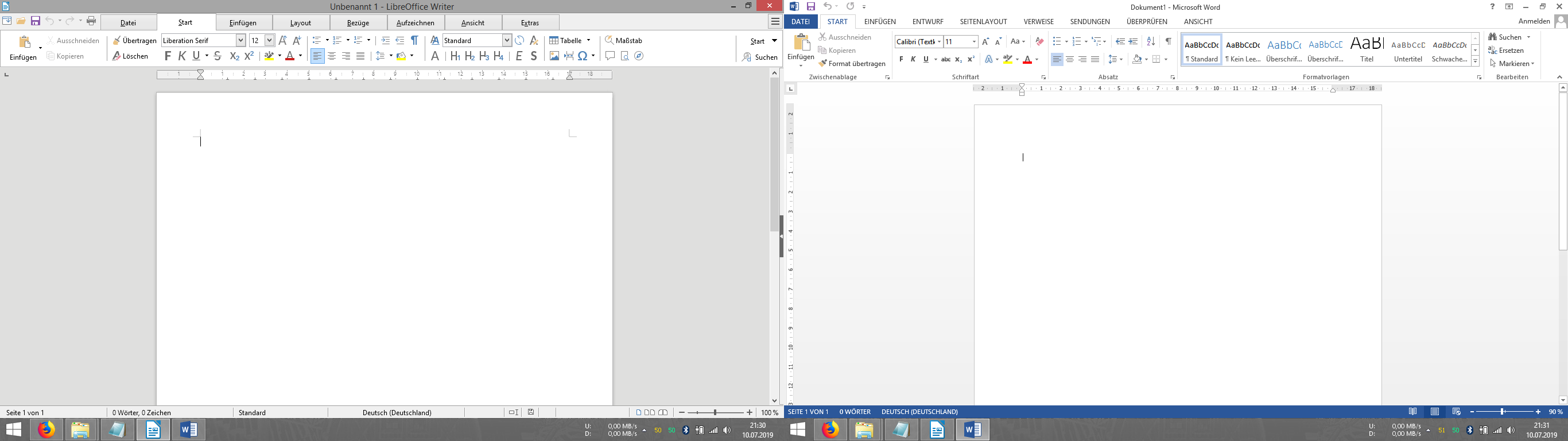The width and height of the screenshot is (1568, 441).
Task: Insert a comment in LibreOffice Writer
Action: (x=610, y=56)
